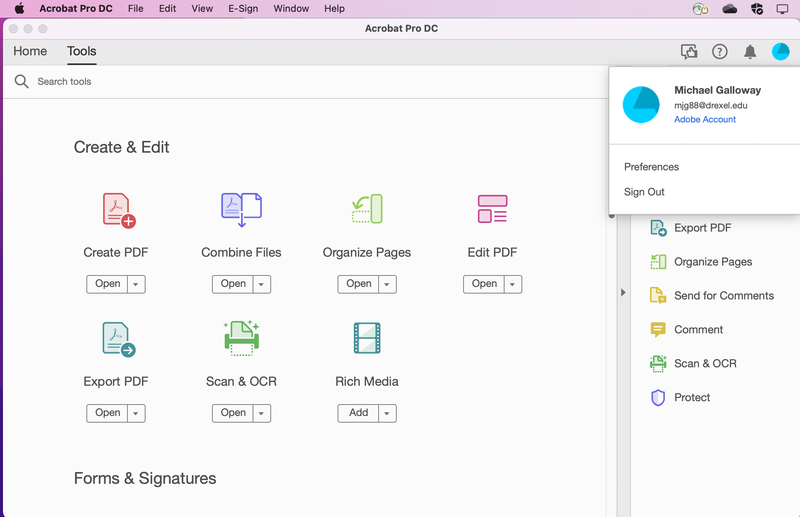
Task: Click the Rich Media filmstrip icon
Action: [367, 338]
